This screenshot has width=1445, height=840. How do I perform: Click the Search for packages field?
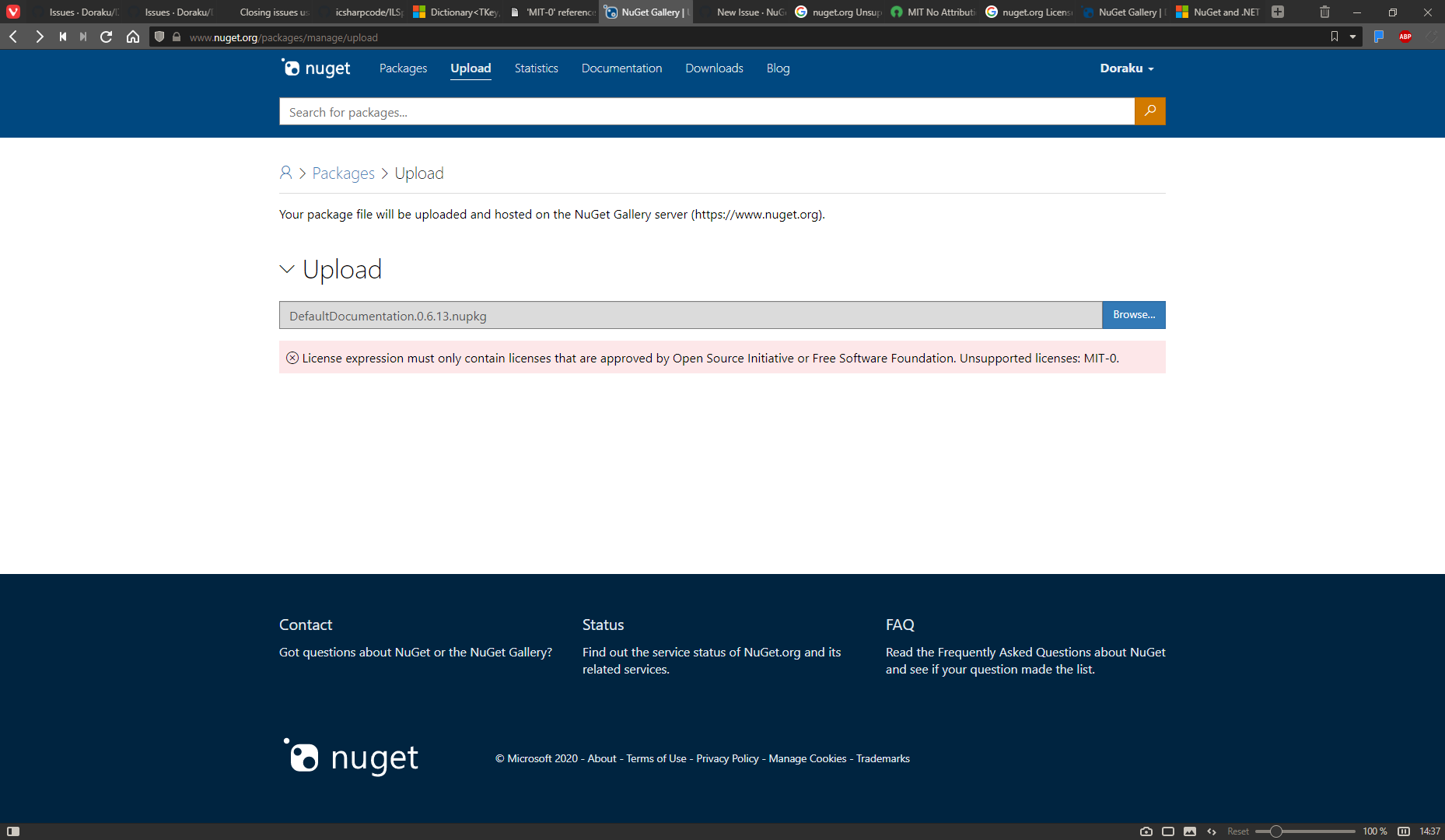[707, 111]
